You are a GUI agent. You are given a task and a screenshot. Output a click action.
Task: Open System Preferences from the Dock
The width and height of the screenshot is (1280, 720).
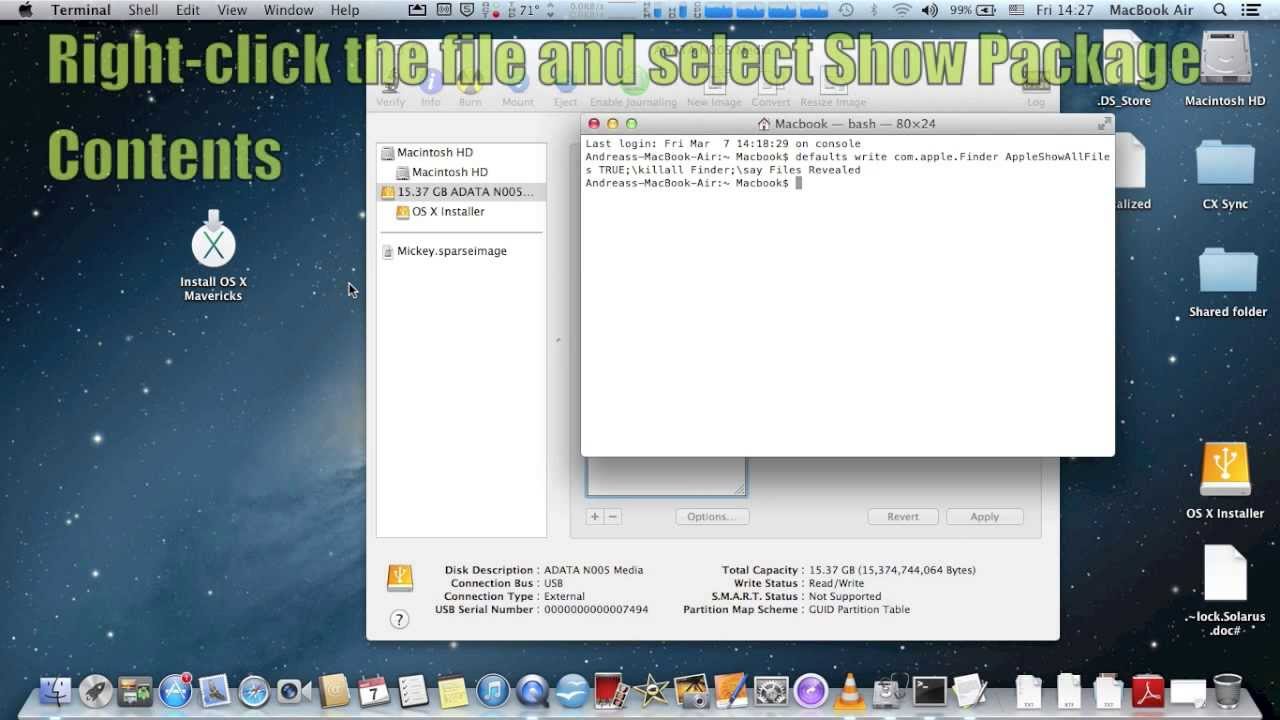771,691
